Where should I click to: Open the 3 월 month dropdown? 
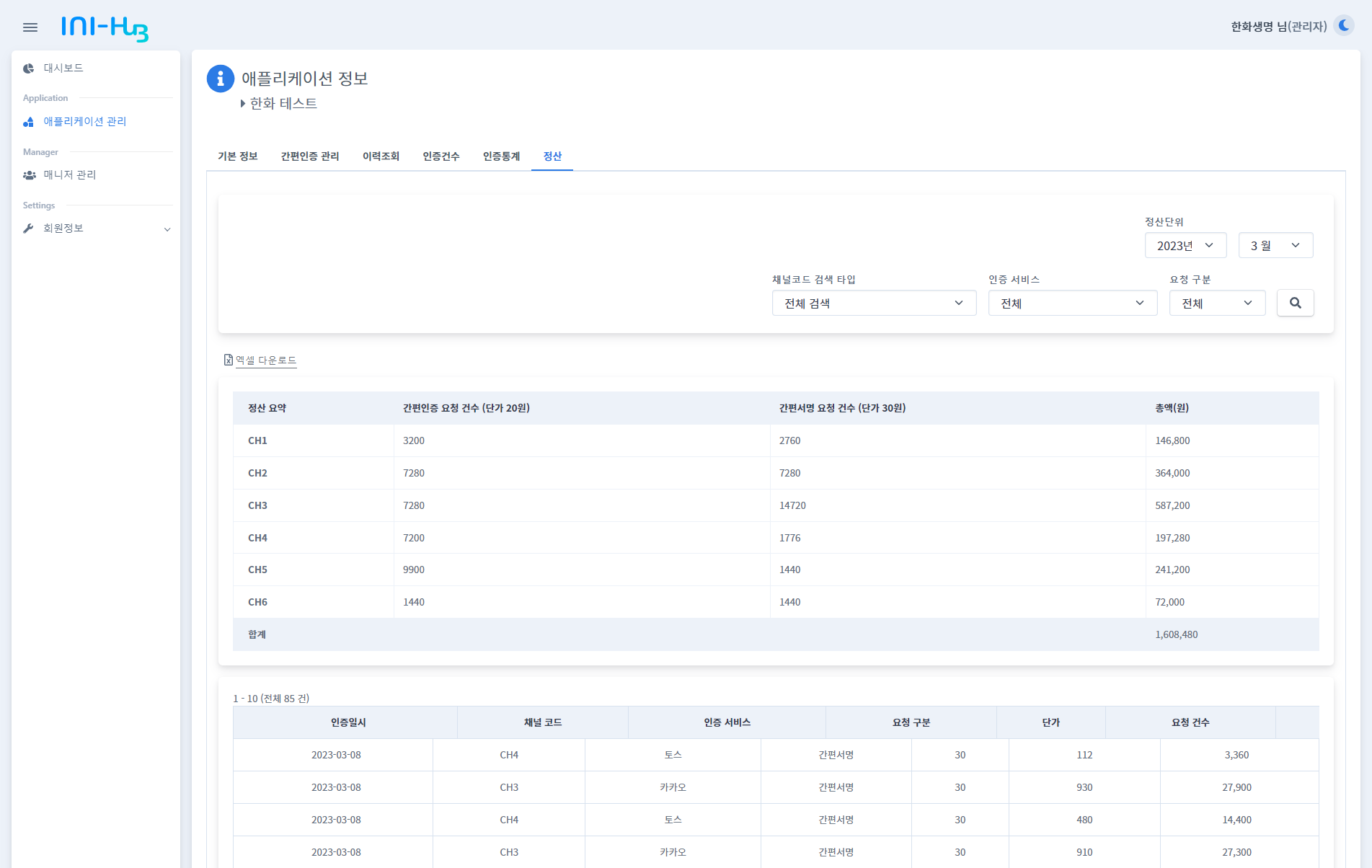pos(1275,245)
